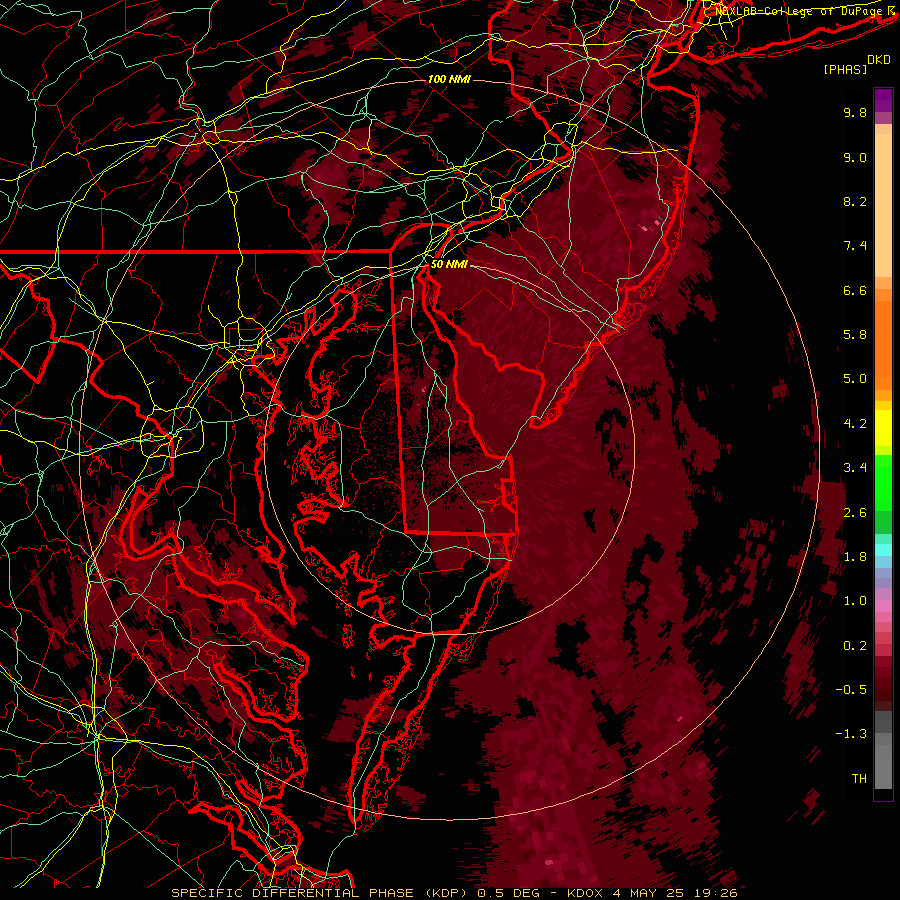Click the -1.3 legend value
The image size is (900, 900).
(x=851, y=734)
